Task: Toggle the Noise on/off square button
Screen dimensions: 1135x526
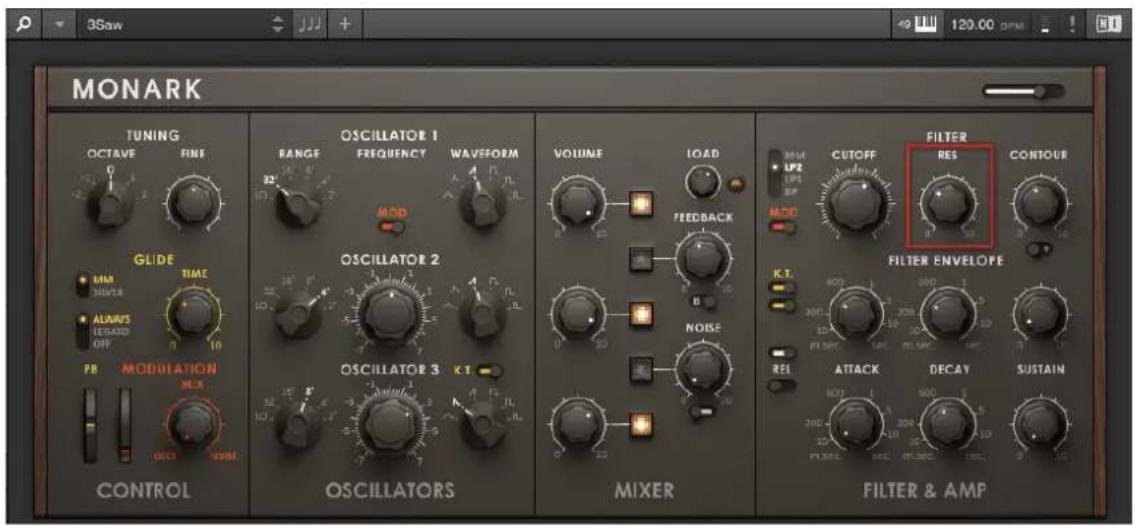Action: tap(641, 369)
